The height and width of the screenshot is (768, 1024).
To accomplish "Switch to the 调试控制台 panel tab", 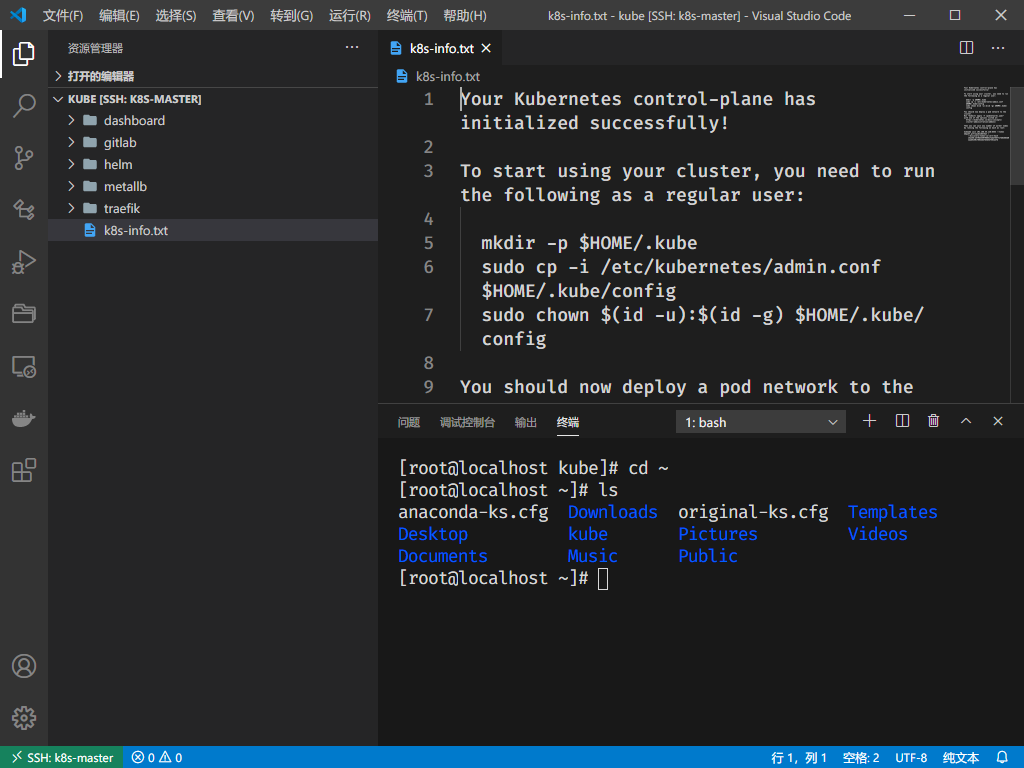I will (467, 423).
